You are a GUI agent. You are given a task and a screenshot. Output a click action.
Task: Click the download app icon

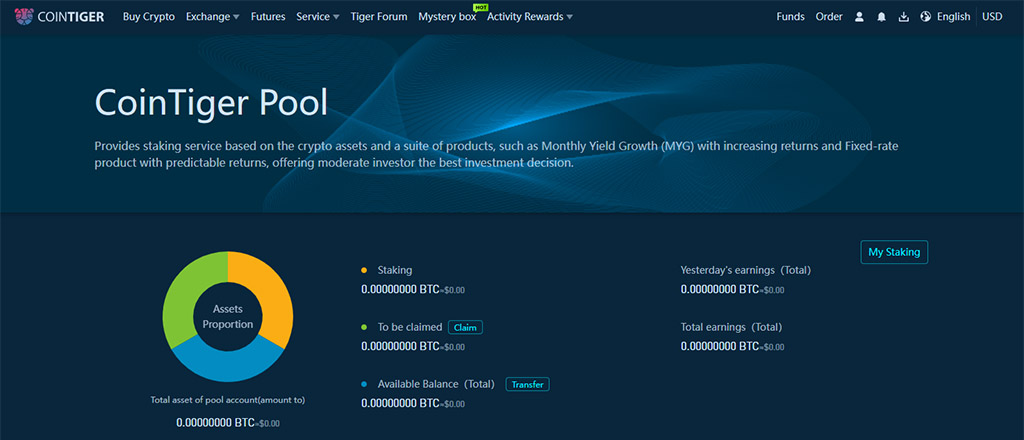904,17
